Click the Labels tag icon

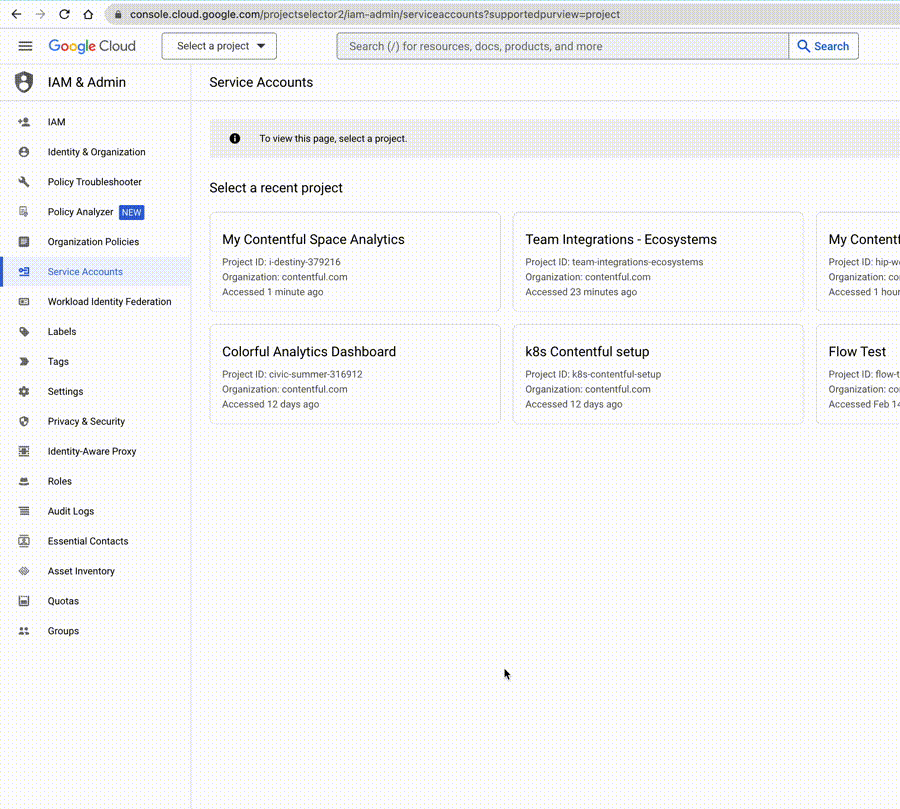pyautogui.click(x=24, y=331)
